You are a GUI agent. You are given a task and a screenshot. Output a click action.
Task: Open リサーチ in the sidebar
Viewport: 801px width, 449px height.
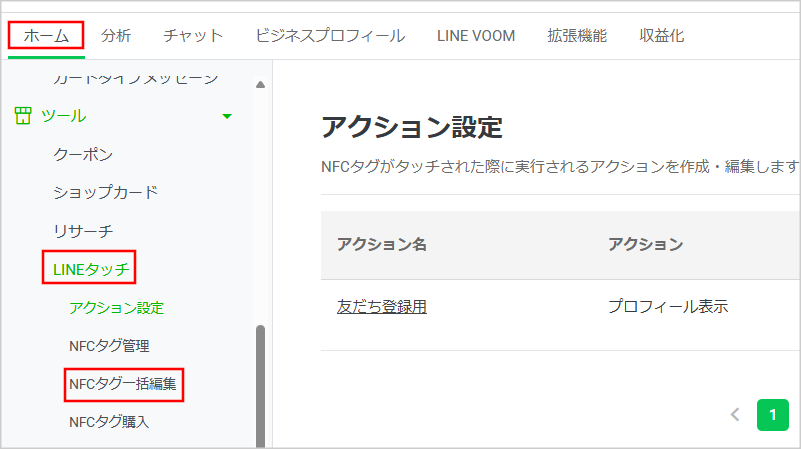[x=83, y=231]
